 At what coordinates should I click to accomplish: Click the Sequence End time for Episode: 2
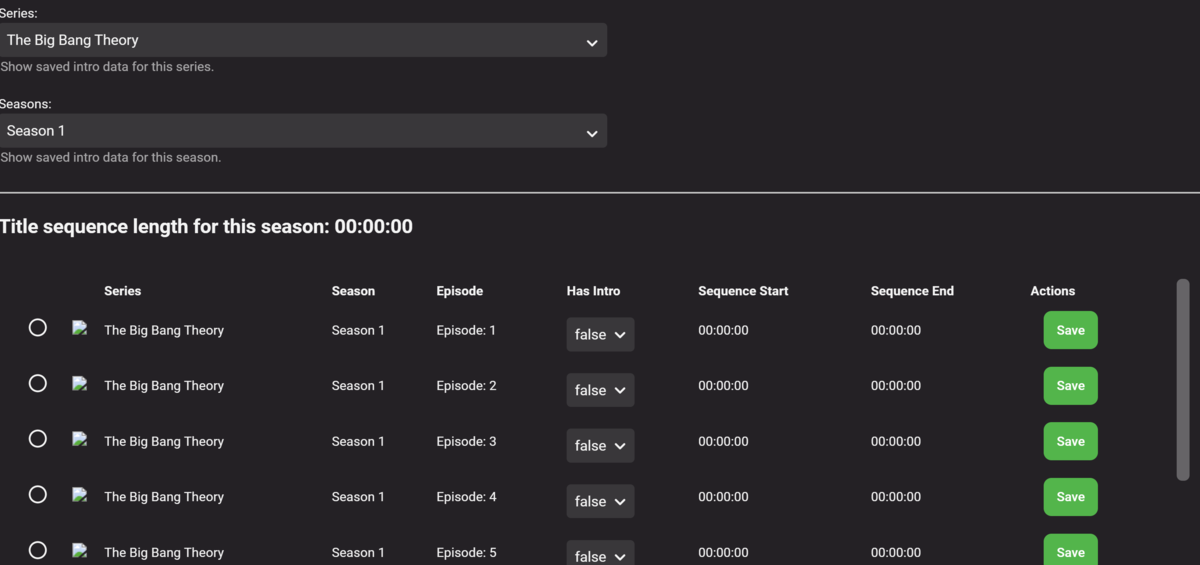click(x=896, y=386)
